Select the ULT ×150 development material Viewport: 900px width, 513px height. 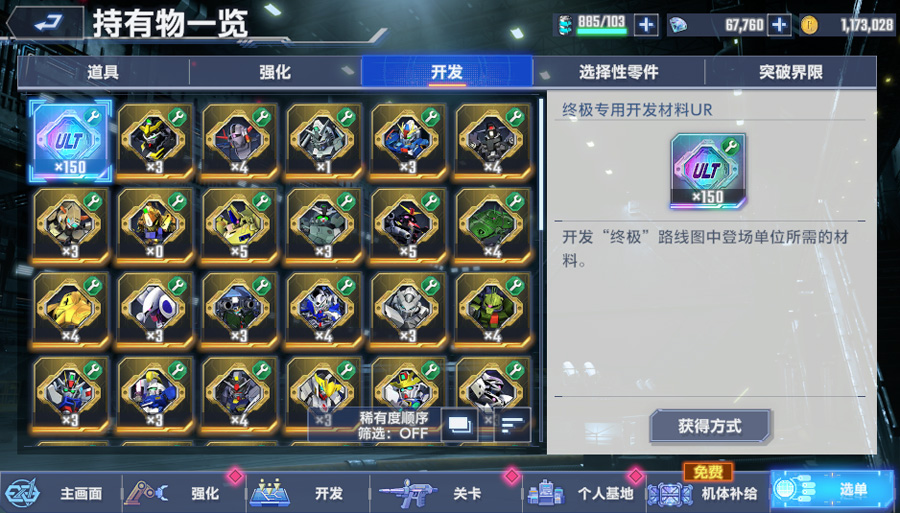pos(70,140)
